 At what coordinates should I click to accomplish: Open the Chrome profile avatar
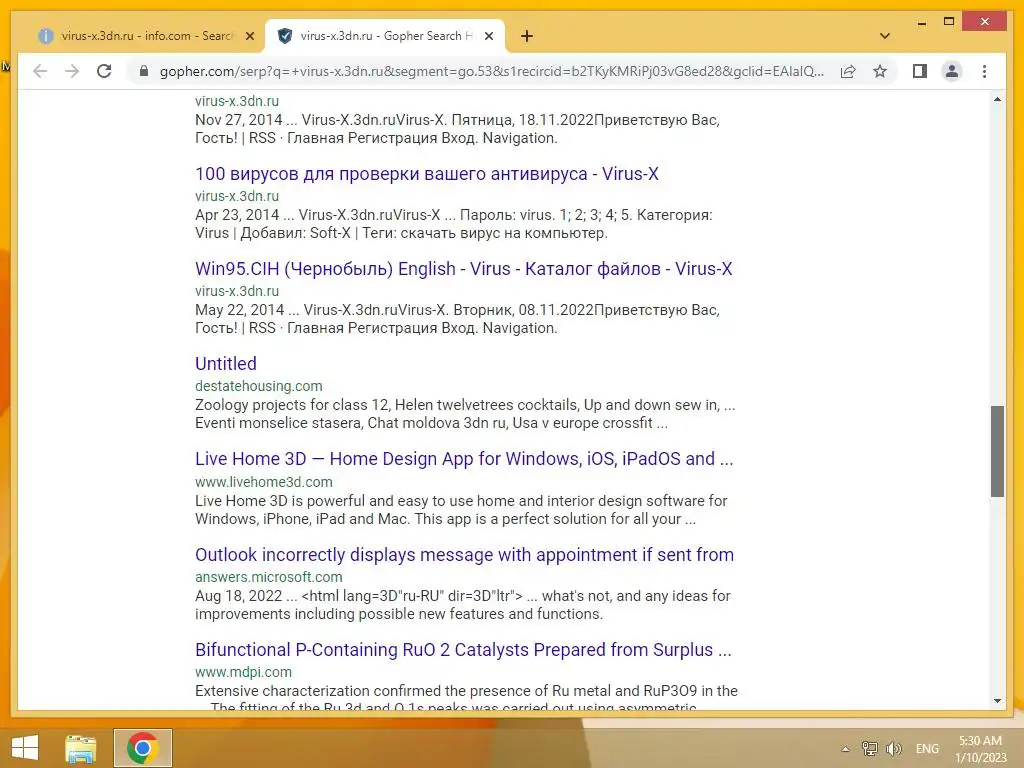pos(952,71)
